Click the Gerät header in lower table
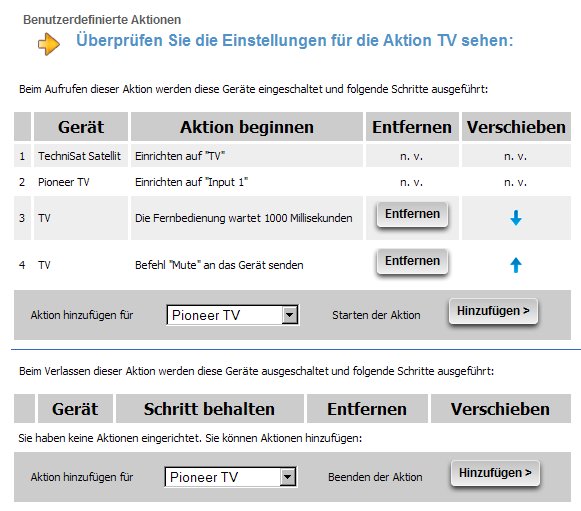This screenshot has height=511, width=581. tap(75, 409)
